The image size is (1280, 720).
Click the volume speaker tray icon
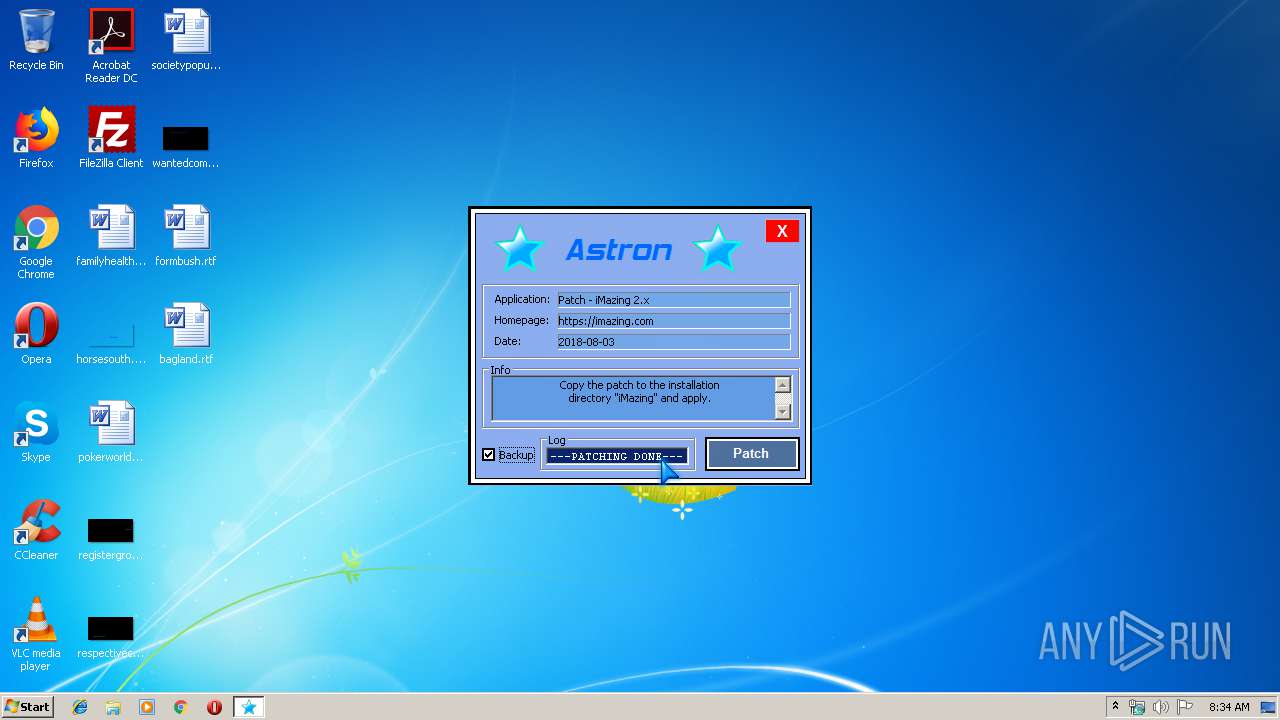(x=1160, y=707)
